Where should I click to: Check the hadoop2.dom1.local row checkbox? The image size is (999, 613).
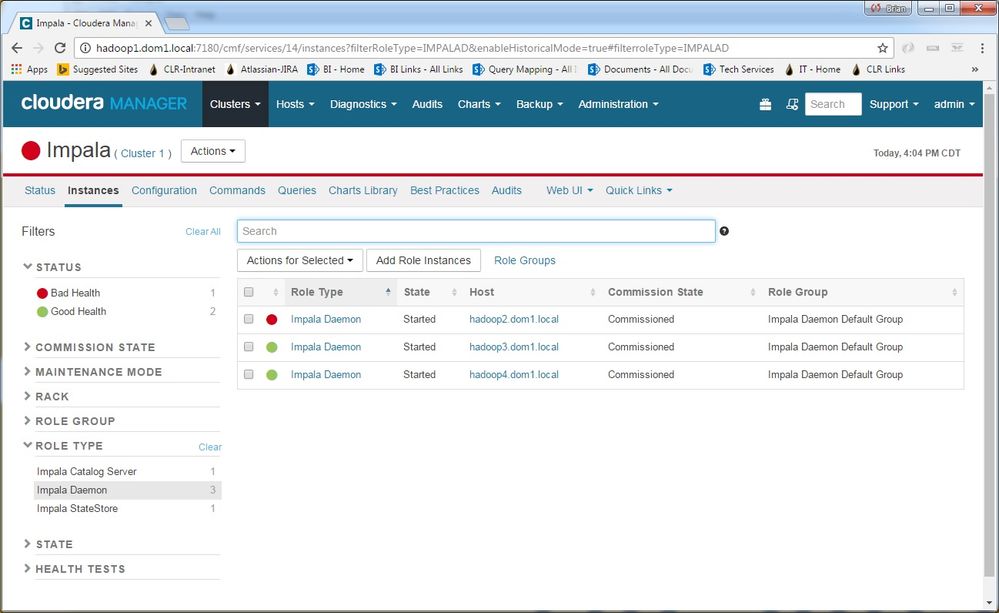coord(249,320)
